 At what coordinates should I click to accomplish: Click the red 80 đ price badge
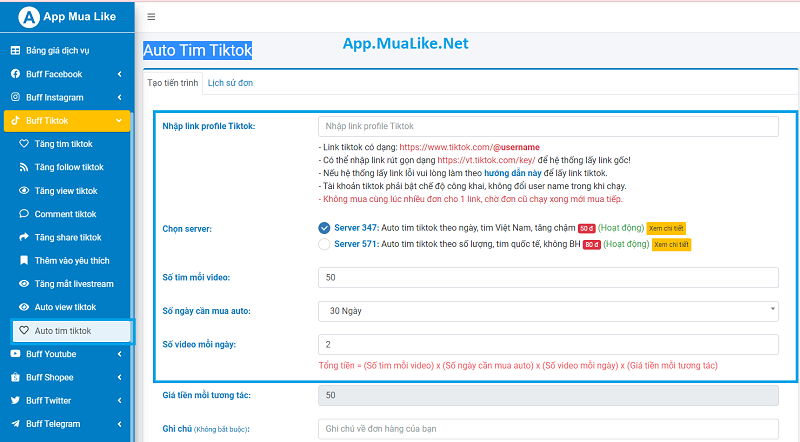pos(592,245)
